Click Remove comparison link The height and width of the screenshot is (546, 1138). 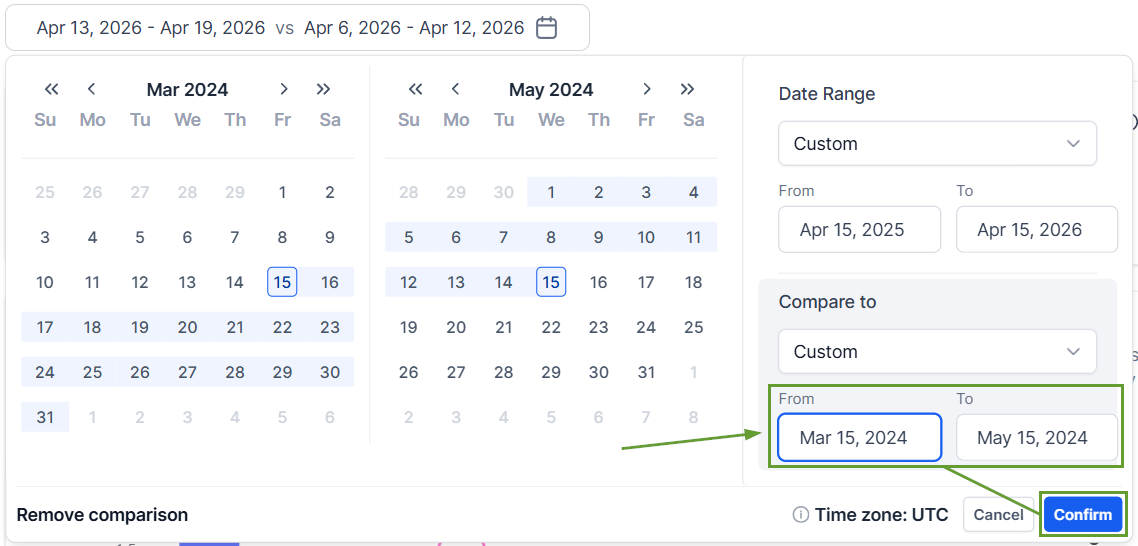tap(102, 515)
